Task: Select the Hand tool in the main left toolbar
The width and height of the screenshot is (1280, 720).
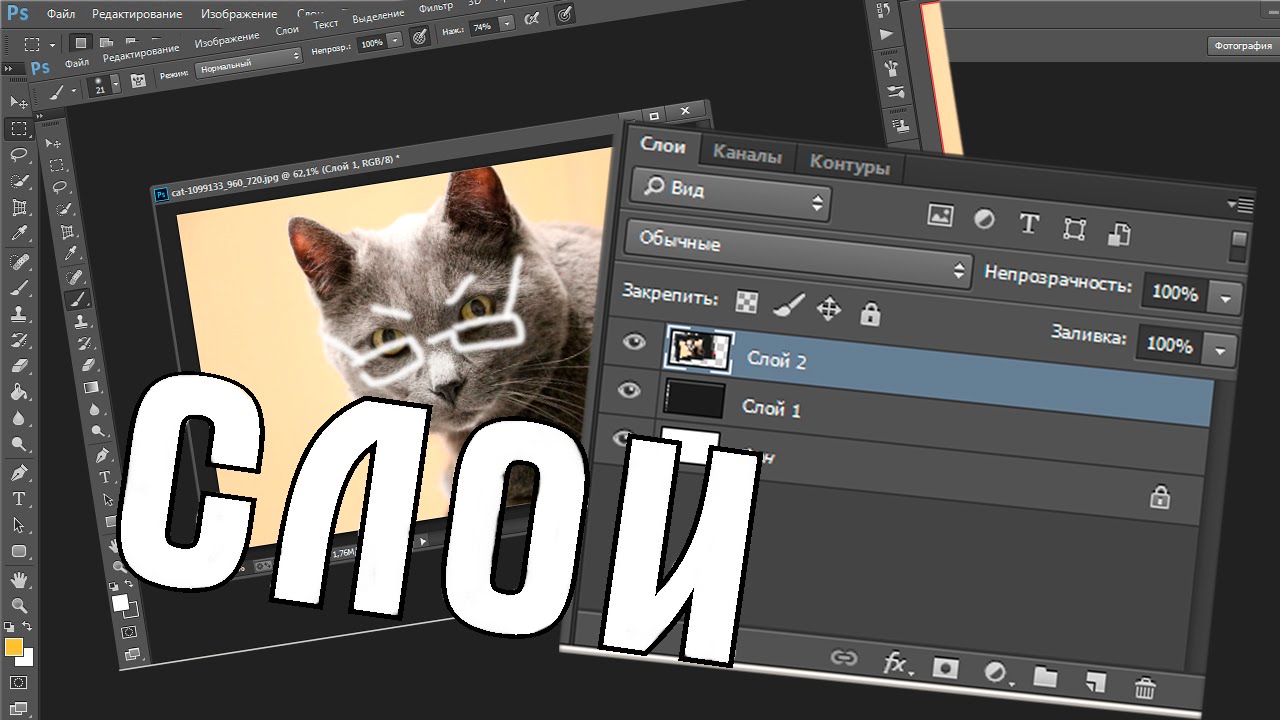Action: coord(18,580)
